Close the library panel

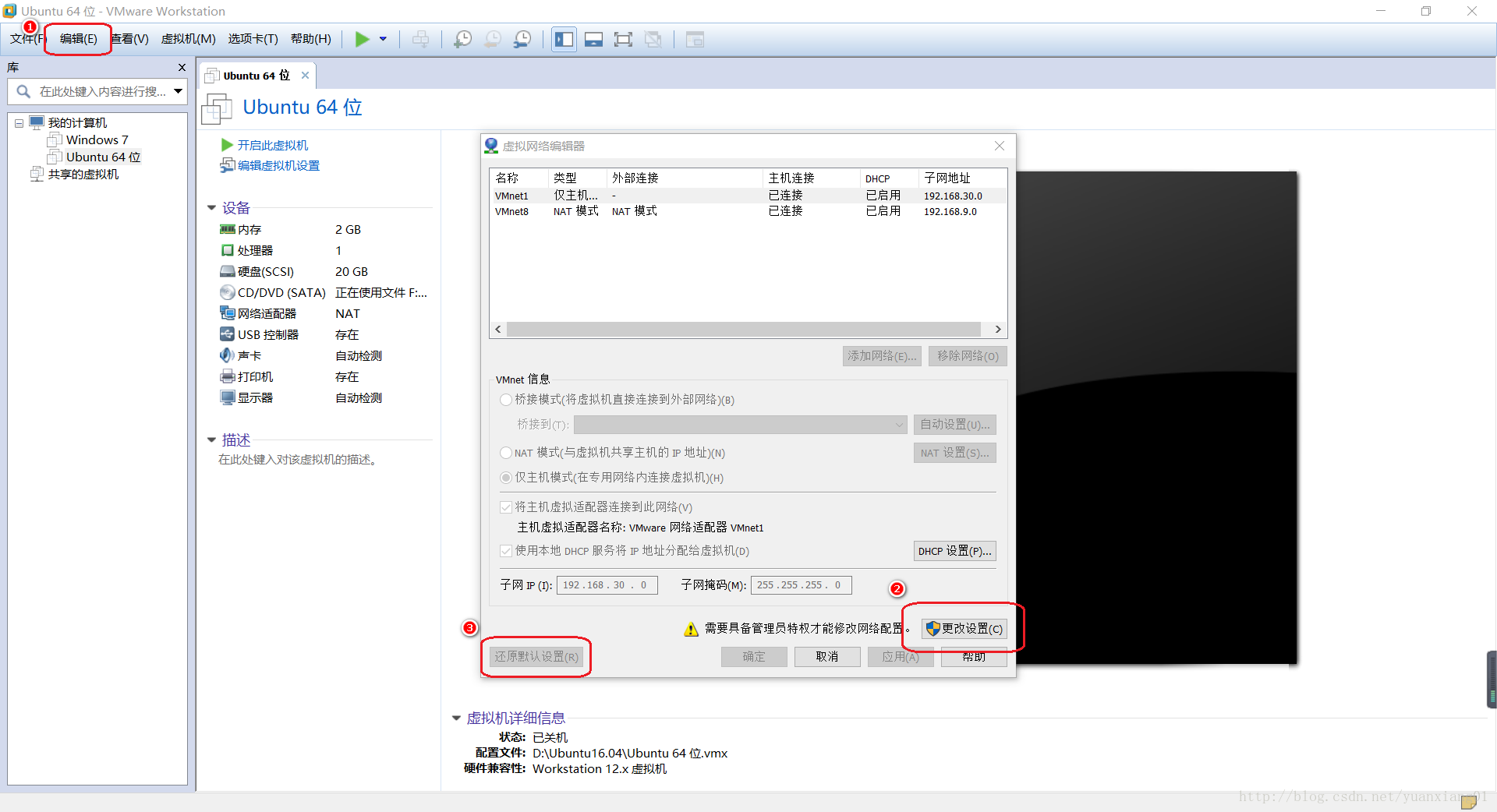(x=182, y=68)
